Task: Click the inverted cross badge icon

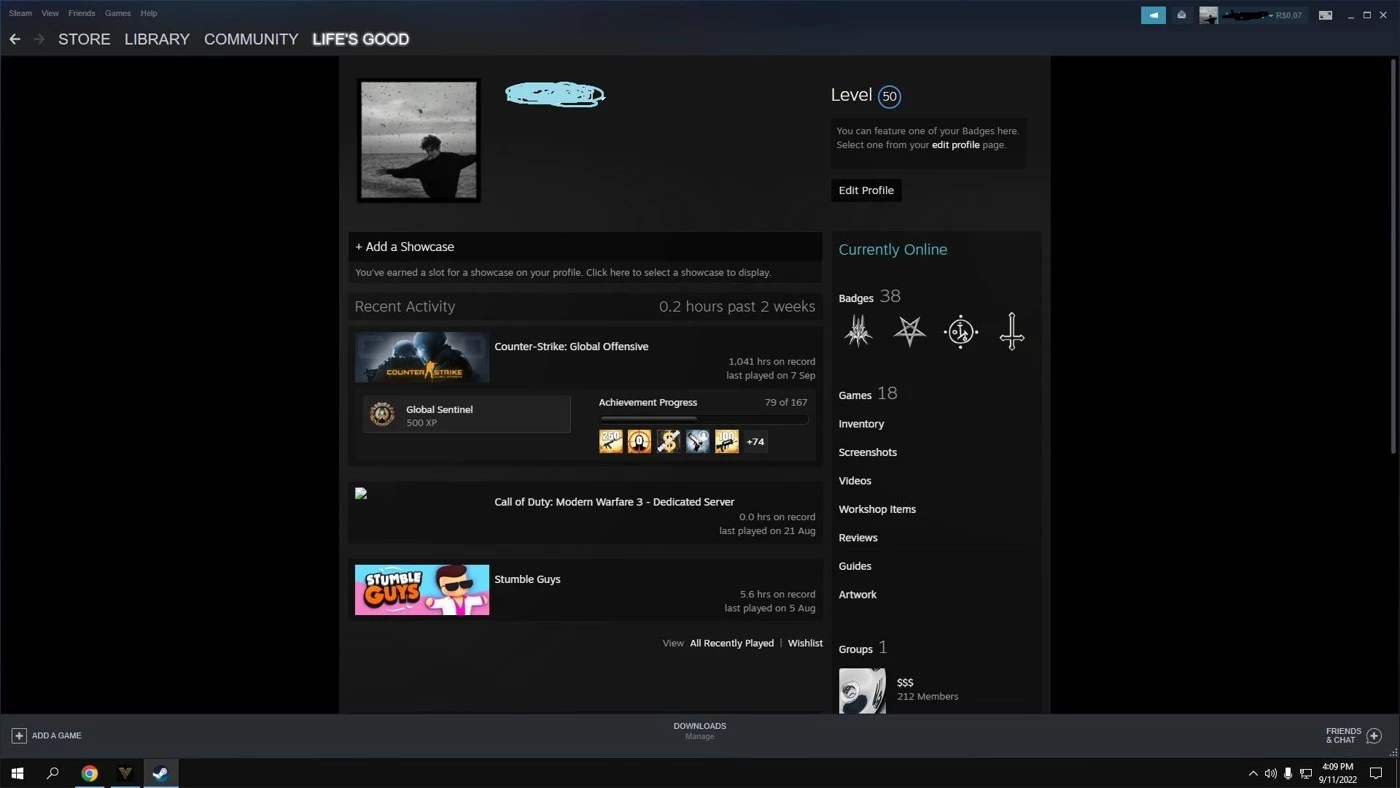Action: click(x=1011, y=331)
